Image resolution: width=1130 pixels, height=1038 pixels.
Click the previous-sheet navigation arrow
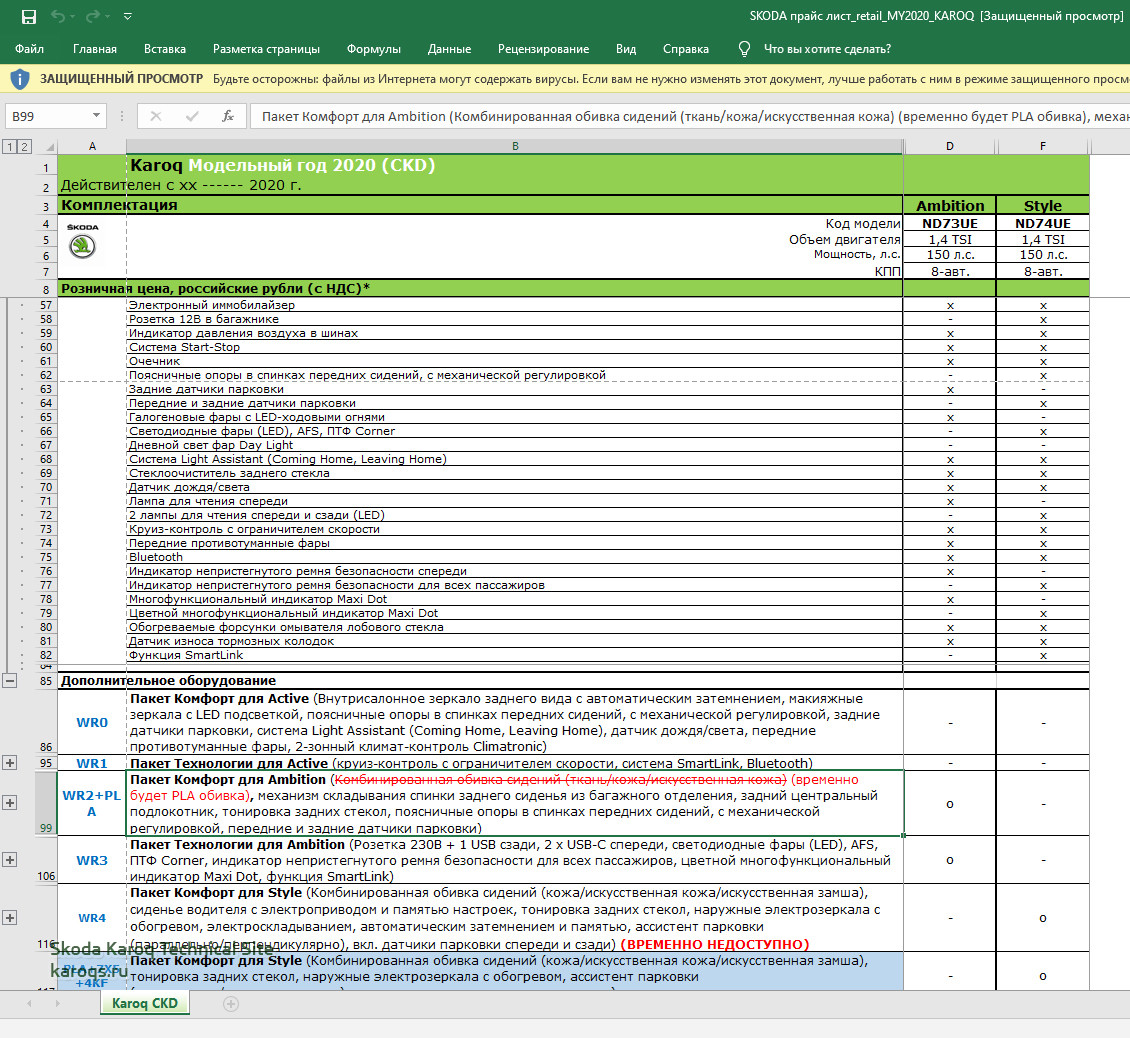tap(29, 1003)
